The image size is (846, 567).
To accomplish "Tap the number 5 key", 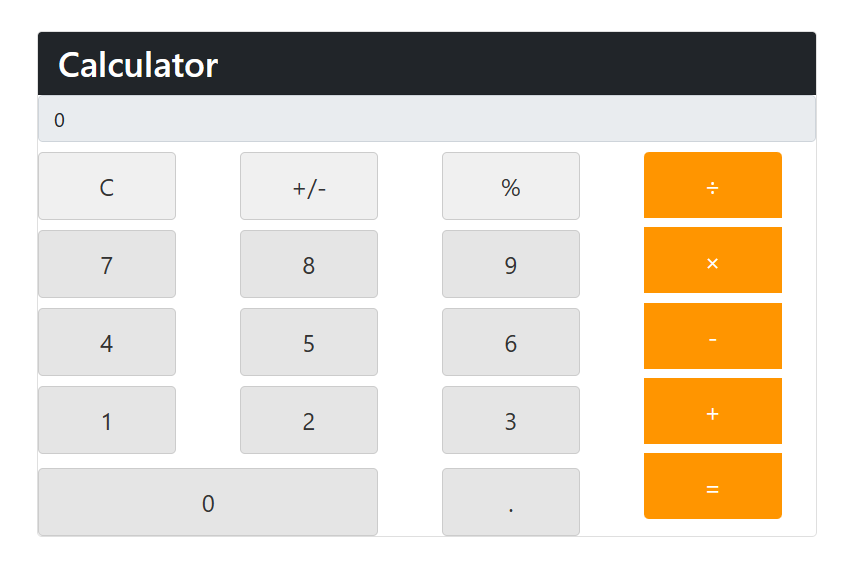I will (308, 342).
